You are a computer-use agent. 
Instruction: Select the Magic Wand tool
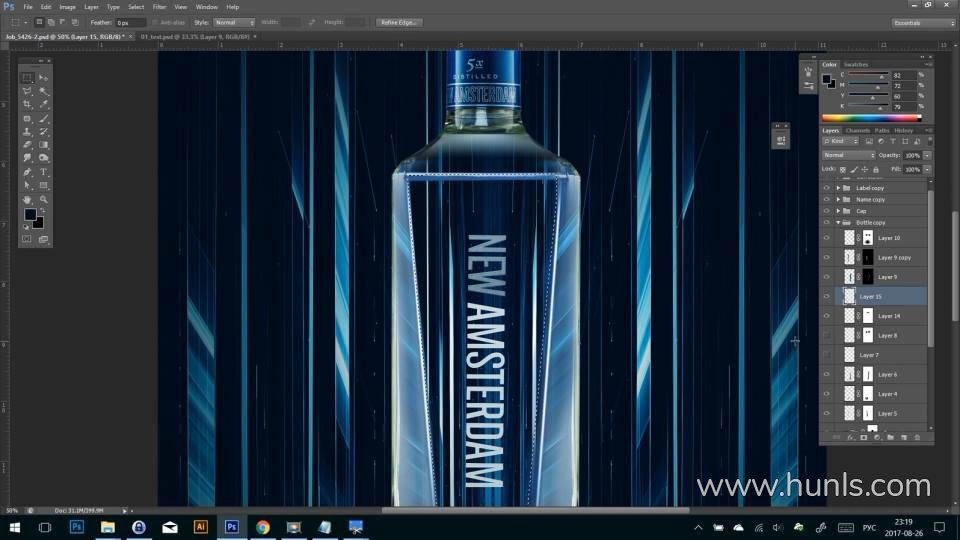click(43, 92)
